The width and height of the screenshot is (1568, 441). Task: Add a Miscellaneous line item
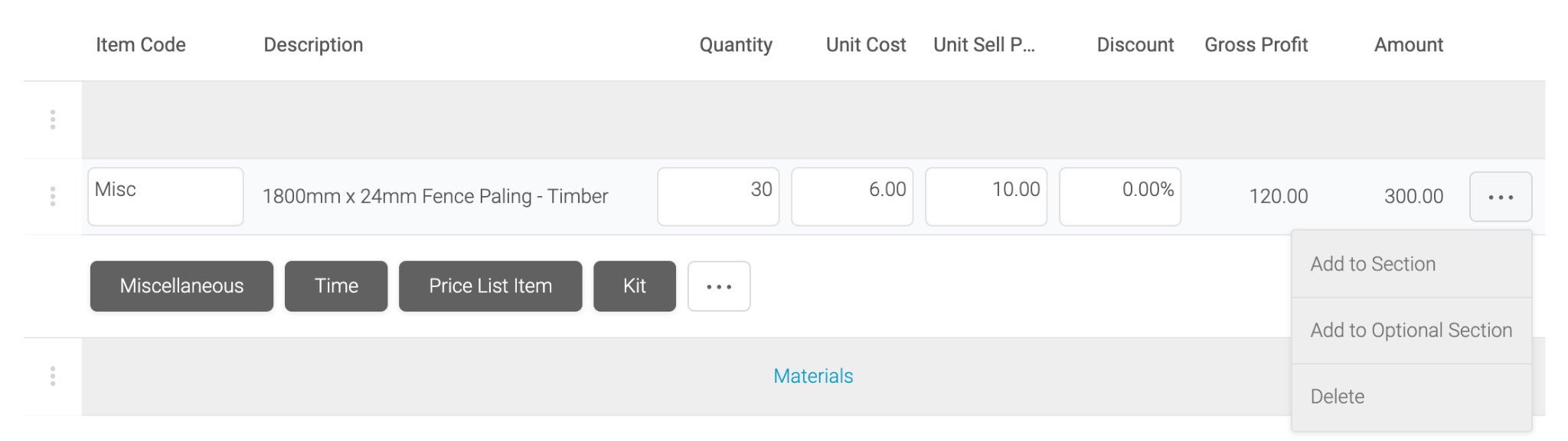[181, 286]
